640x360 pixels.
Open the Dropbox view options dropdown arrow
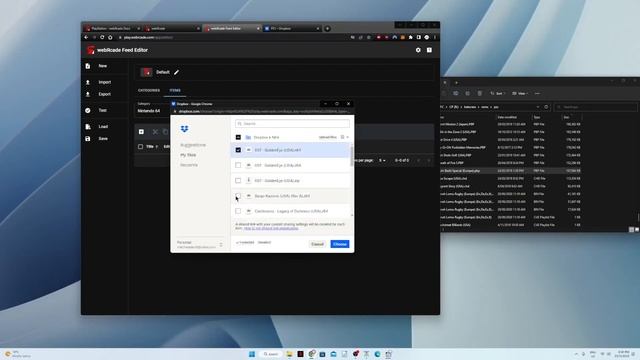(x=347, y=137)
